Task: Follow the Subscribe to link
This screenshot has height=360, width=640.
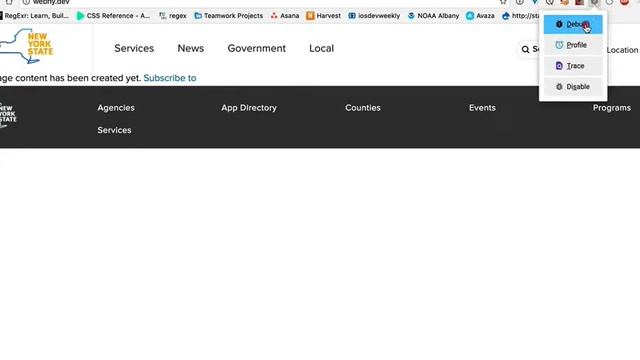Action: pyautogui.click(x=170, y=78)
